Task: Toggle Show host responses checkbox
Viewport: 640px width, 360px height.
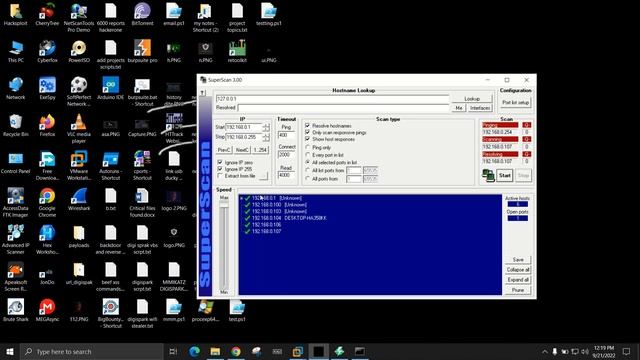Action: (307, 139)
